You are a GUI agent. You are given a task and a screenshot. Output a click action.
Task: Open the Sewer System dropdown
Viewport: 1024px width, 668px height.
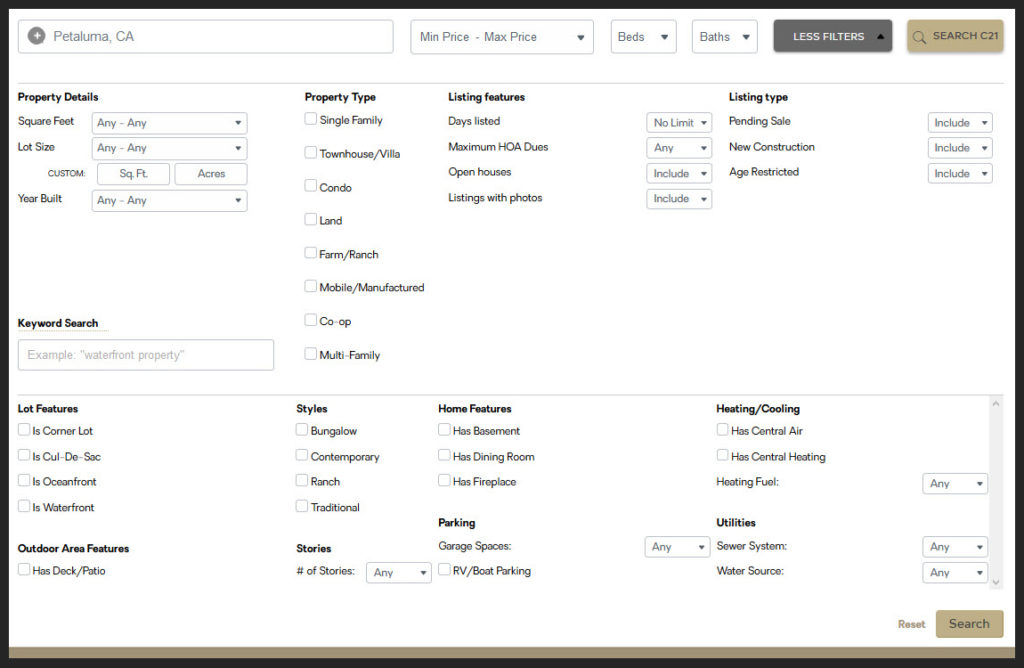[x=955, y=547]
